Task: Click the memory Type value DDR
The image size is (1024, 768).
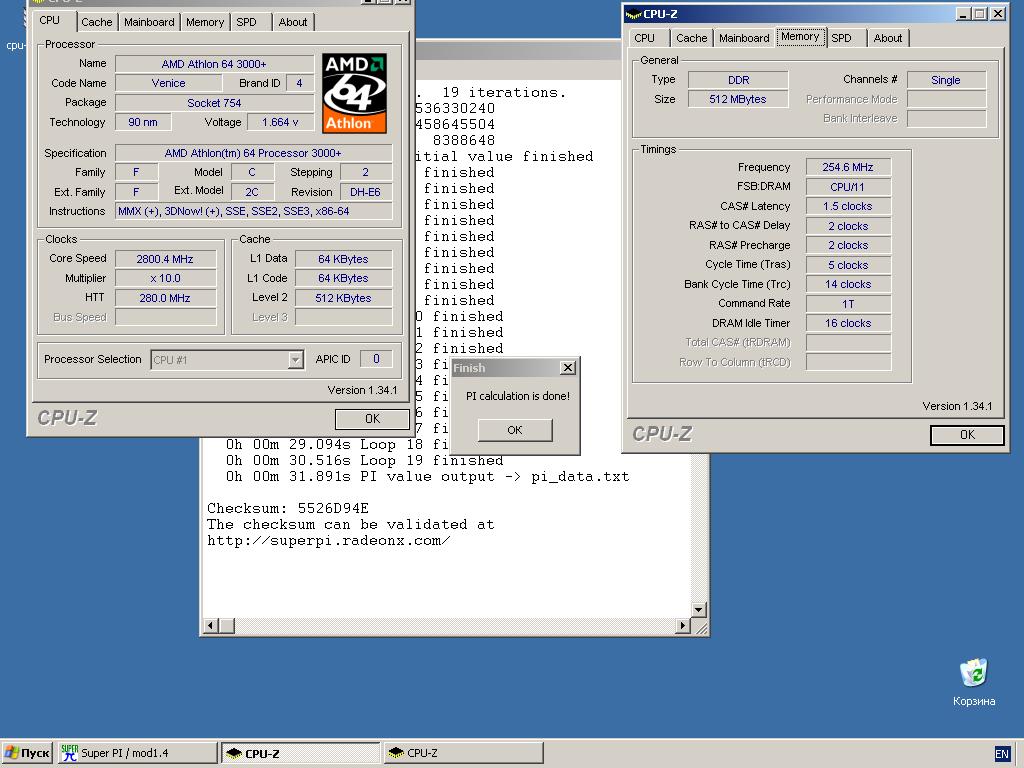Action: coord(739,80)
